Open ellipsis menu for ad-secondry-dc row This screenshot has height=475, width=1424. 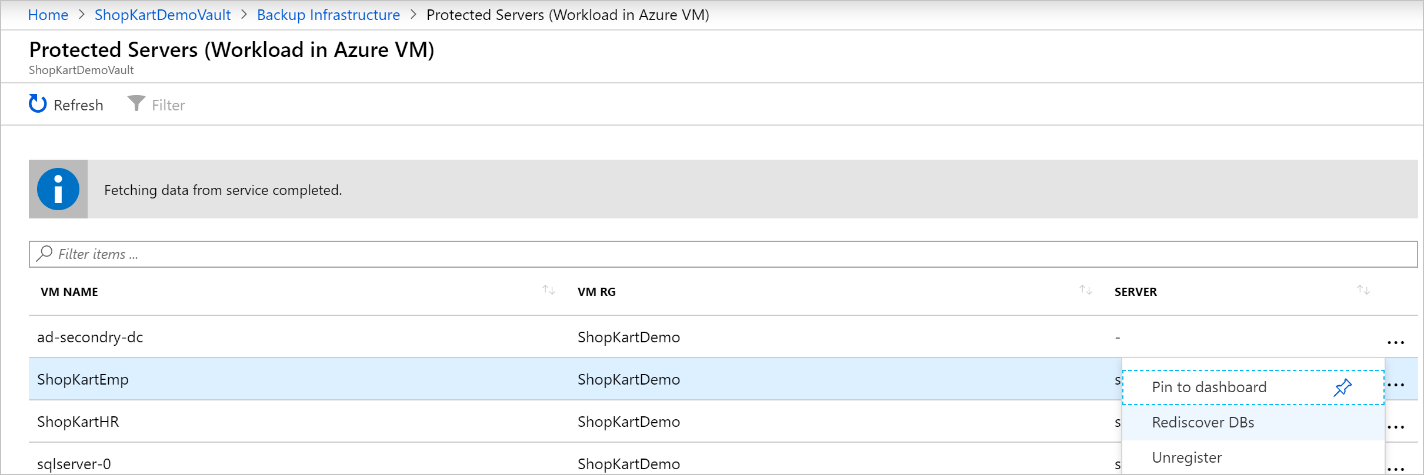point(1398,340)
